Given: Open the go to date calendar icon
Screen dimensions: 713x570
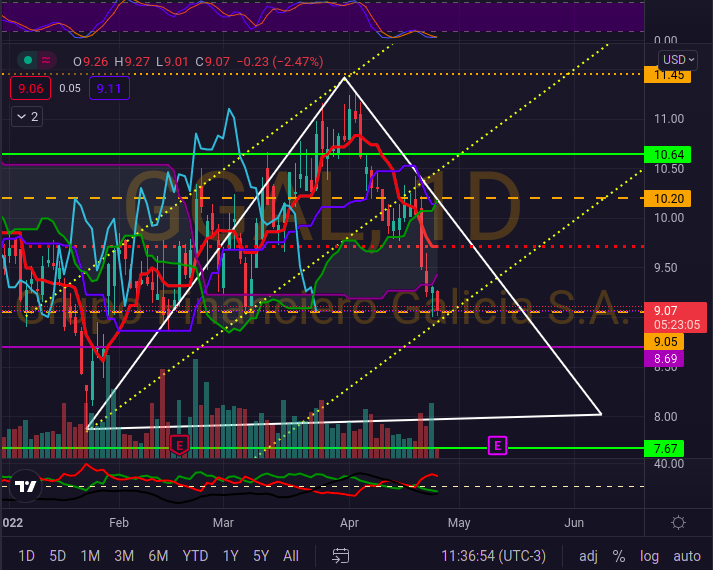Looking at the screenshot, I should tap(341, 555).
